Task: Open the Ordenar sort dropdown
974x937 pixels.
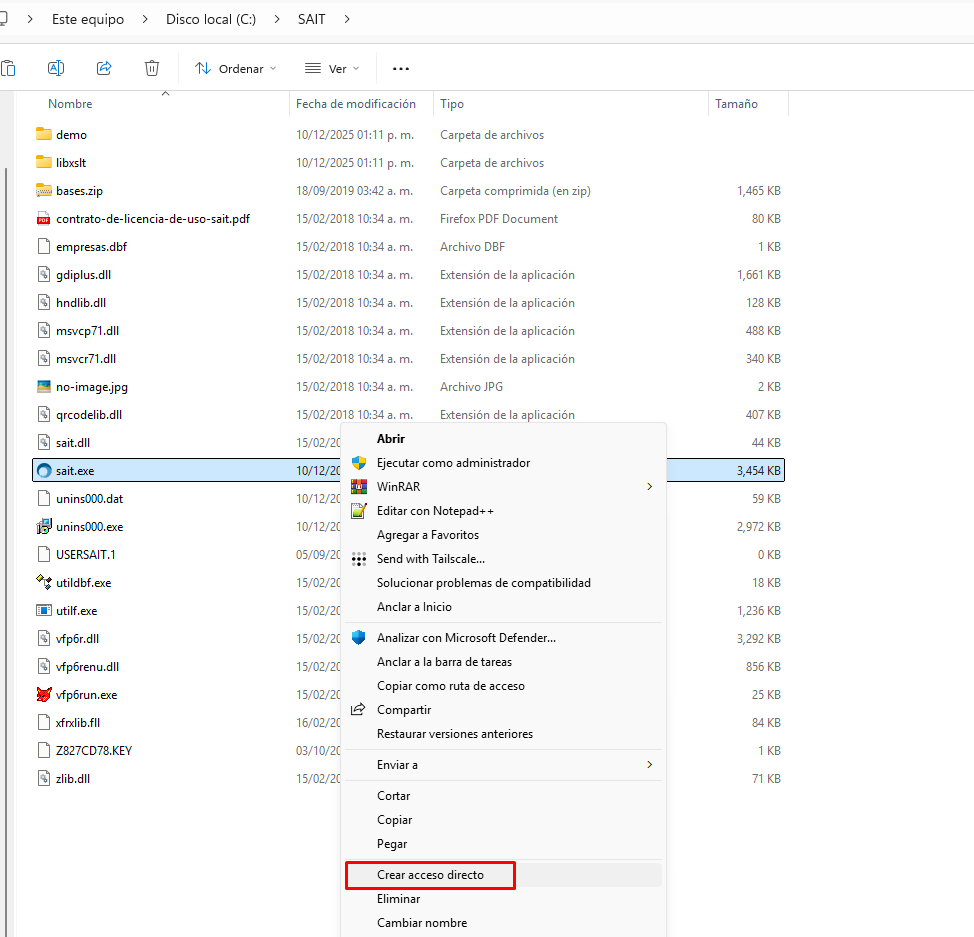Action: click(236, 69)
